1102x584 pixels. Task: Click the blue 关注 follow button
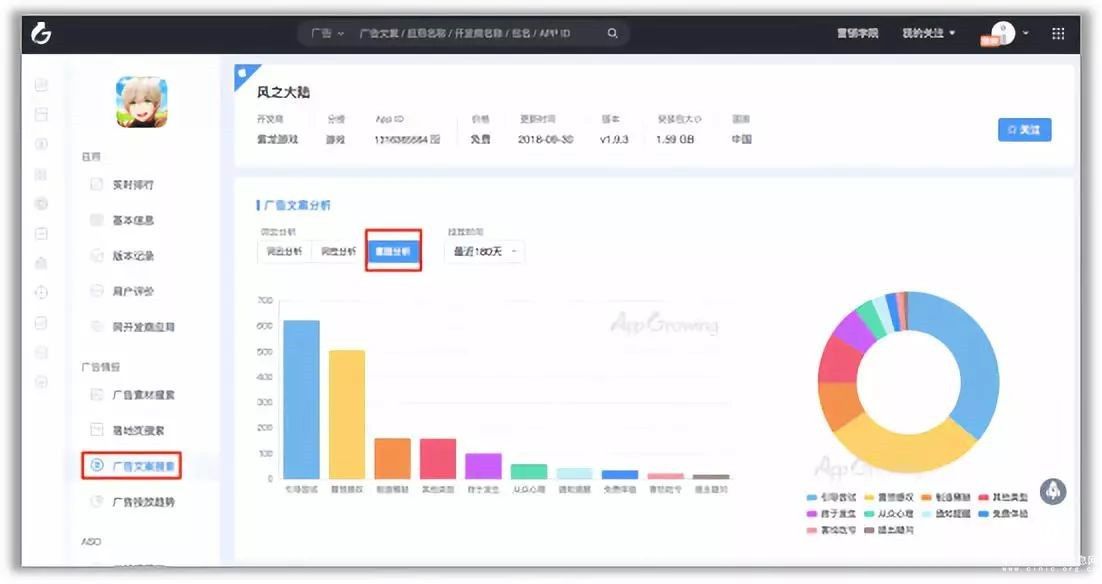[x=1024, y=130]
